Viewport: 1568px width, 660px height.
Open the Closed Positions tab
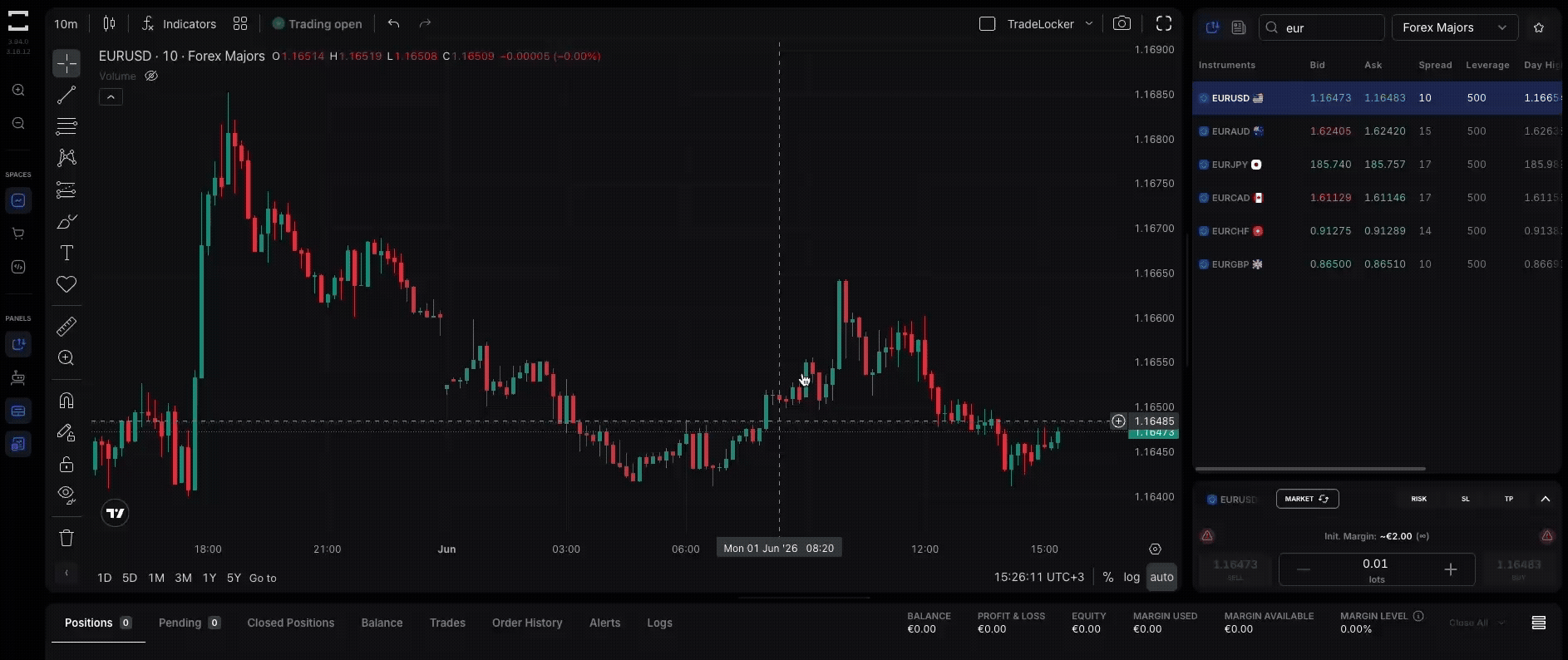point(291,623)
